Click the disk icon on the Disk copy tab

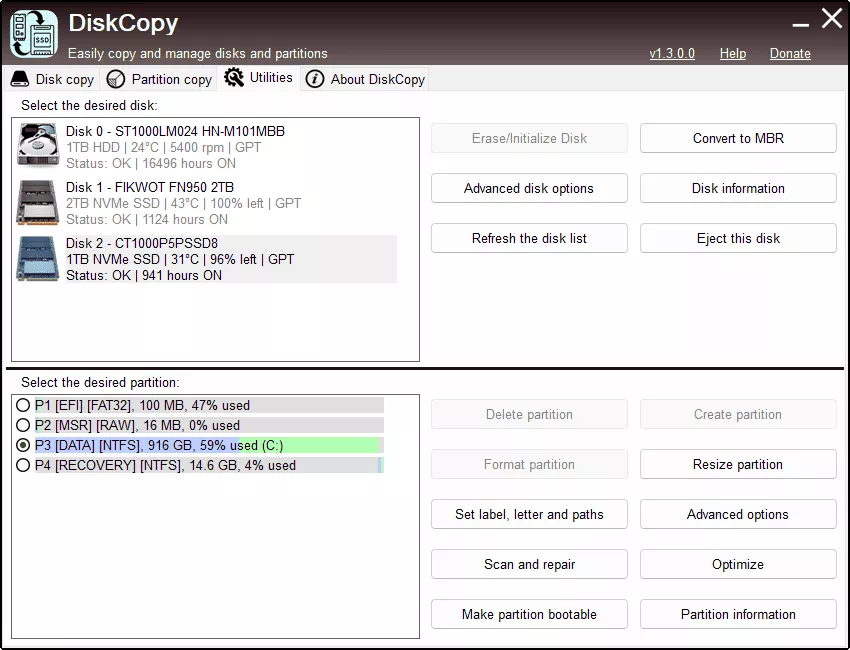point(18,77)
